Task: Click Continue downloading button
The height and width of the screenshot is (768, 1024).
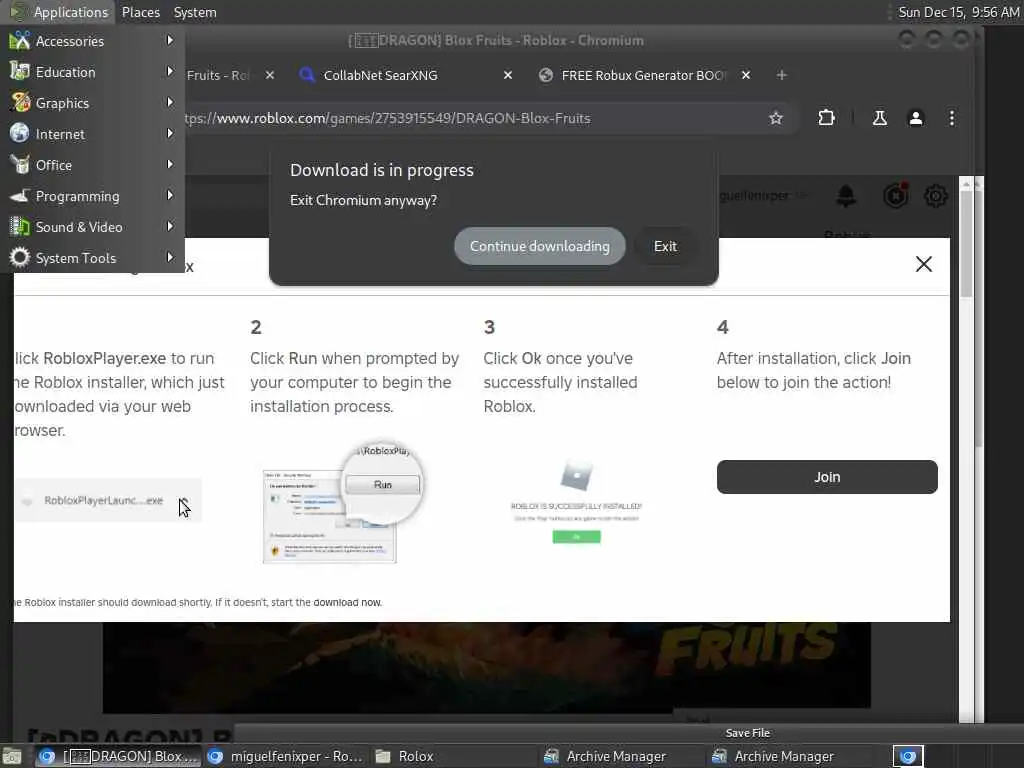Action: (539, 246)
